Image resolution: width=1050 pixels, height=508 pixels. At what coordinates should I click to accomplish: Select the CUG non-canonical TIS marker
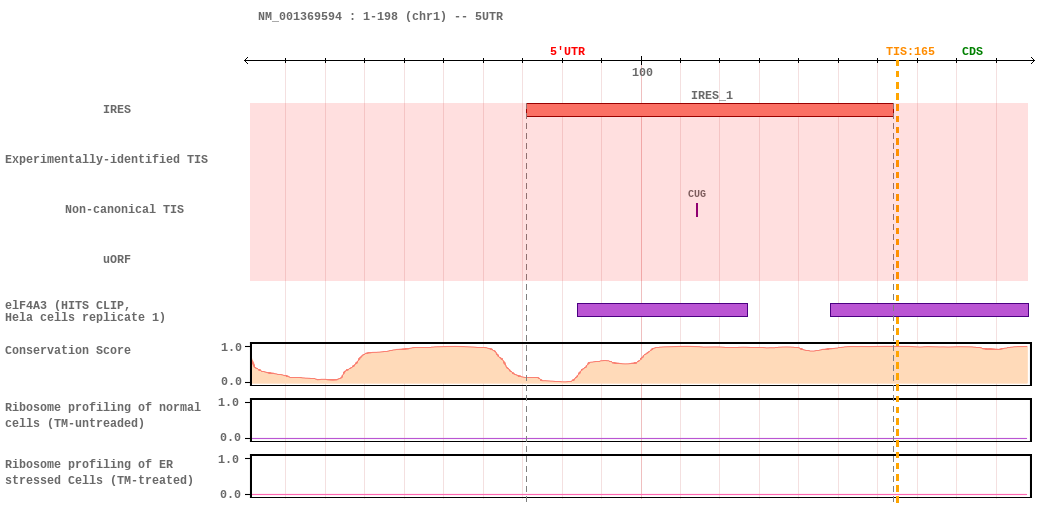click(697, 209)
